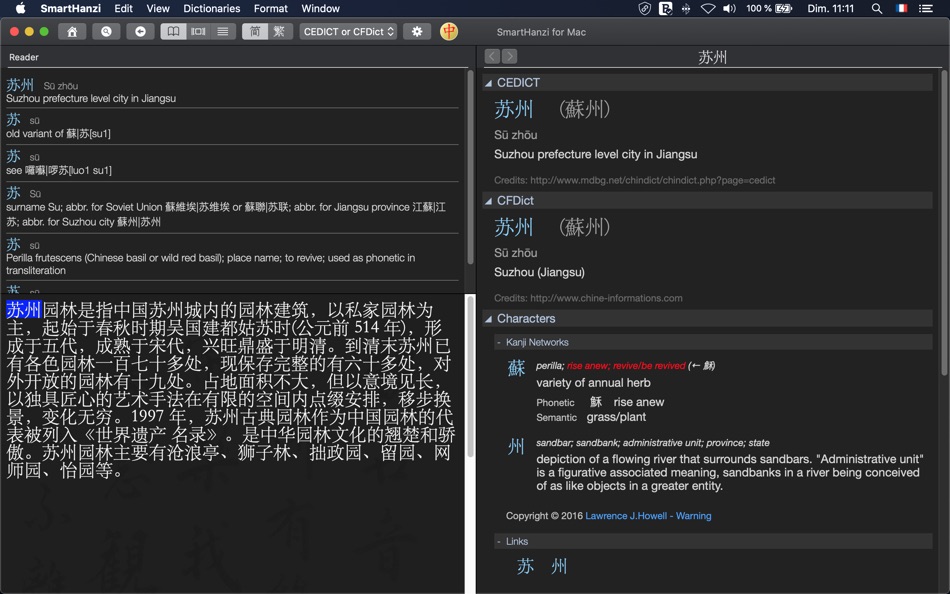Collapse the CFDict section

coord(488,201)
